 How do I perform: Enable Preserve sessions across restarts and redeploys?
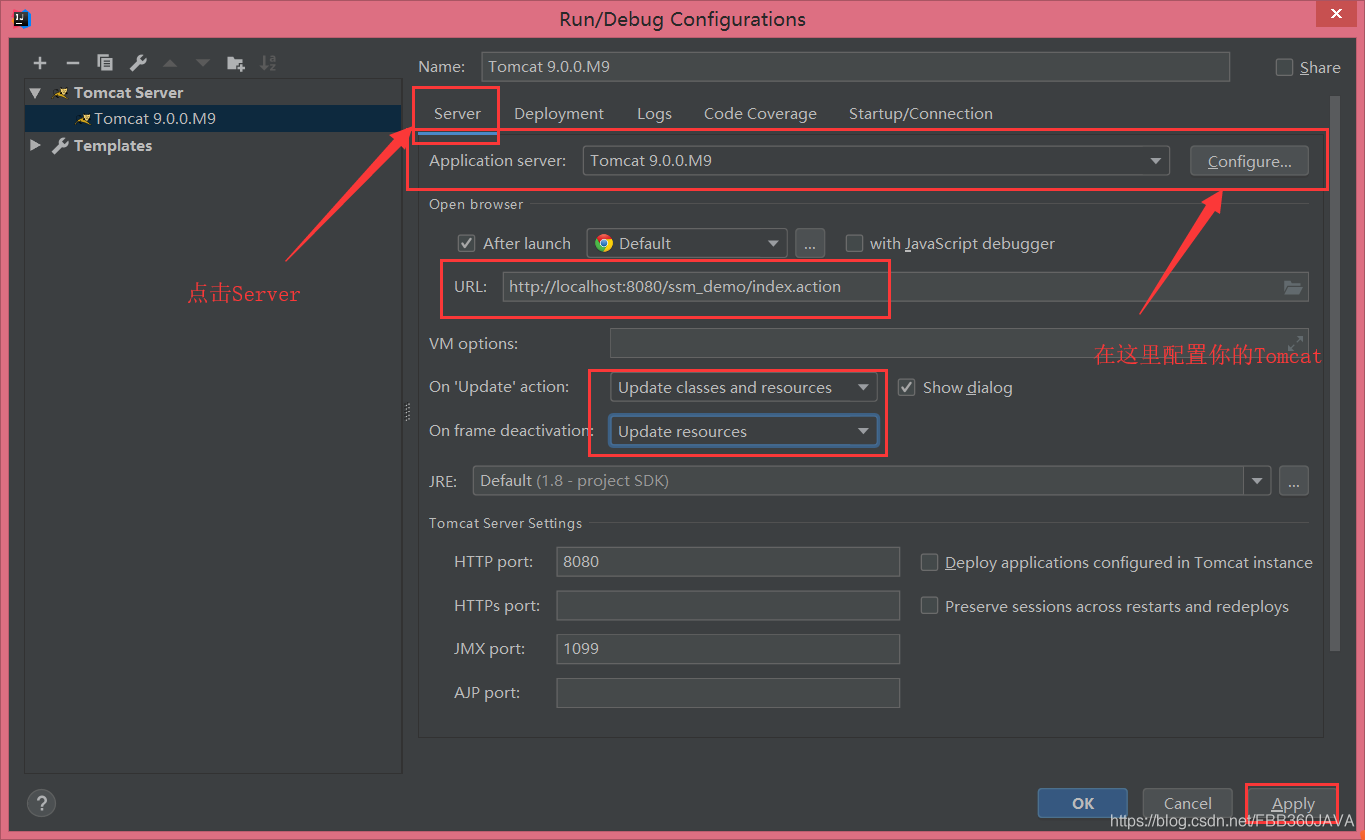pyautogui.click(x=929, y=606)
